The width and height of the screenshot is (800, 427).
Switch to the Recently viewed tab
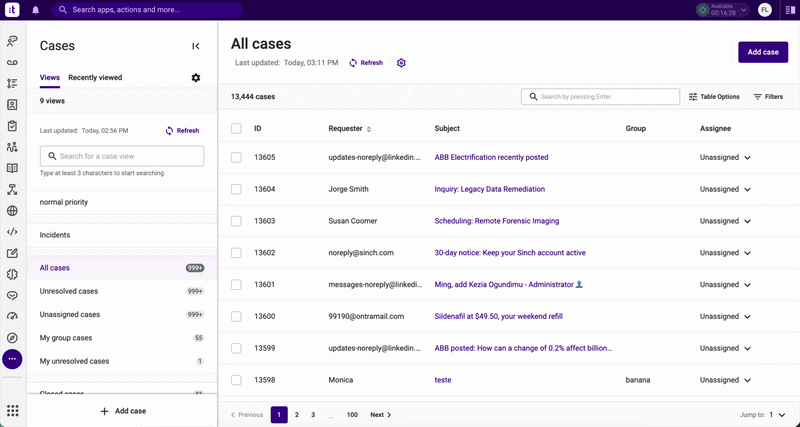point(95,78)
